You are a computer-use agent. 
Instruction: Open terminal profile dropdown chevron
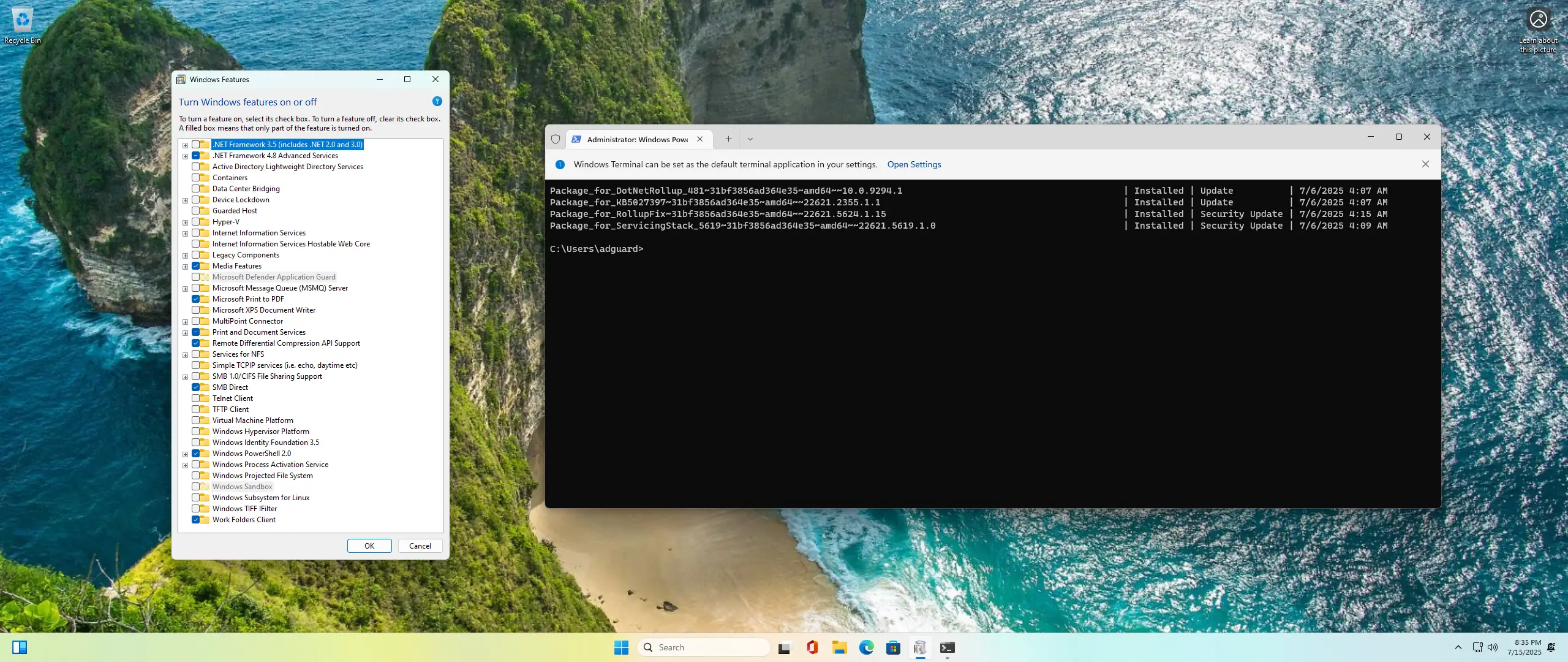750,139
